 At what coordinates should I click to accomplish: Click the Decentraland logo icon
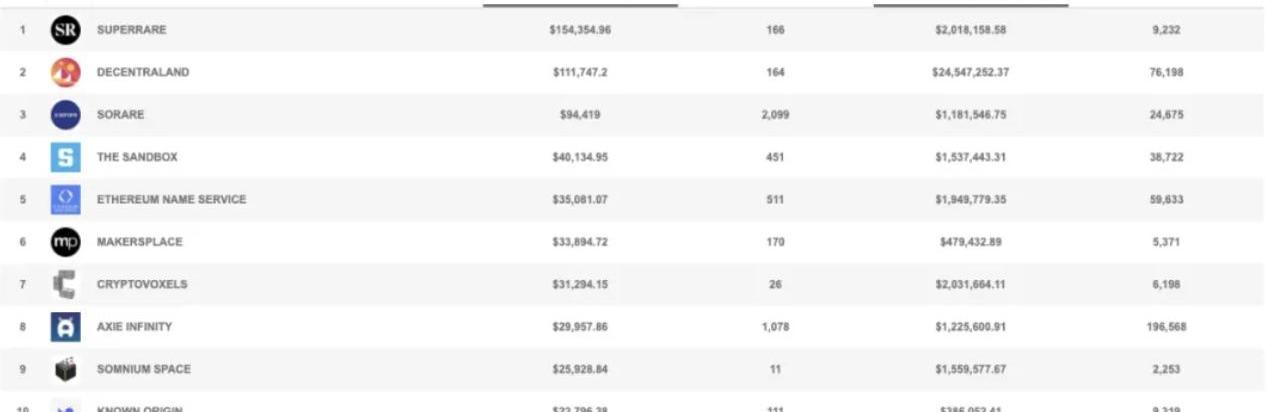click(x=66, y=73)
